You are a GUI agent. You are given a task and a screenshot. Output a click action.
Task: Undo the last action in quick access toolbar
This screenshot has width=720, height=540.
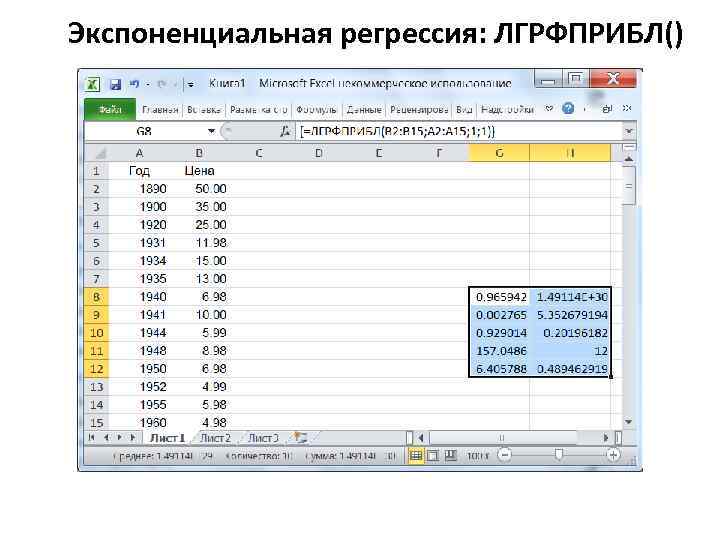tap(135, 84)
